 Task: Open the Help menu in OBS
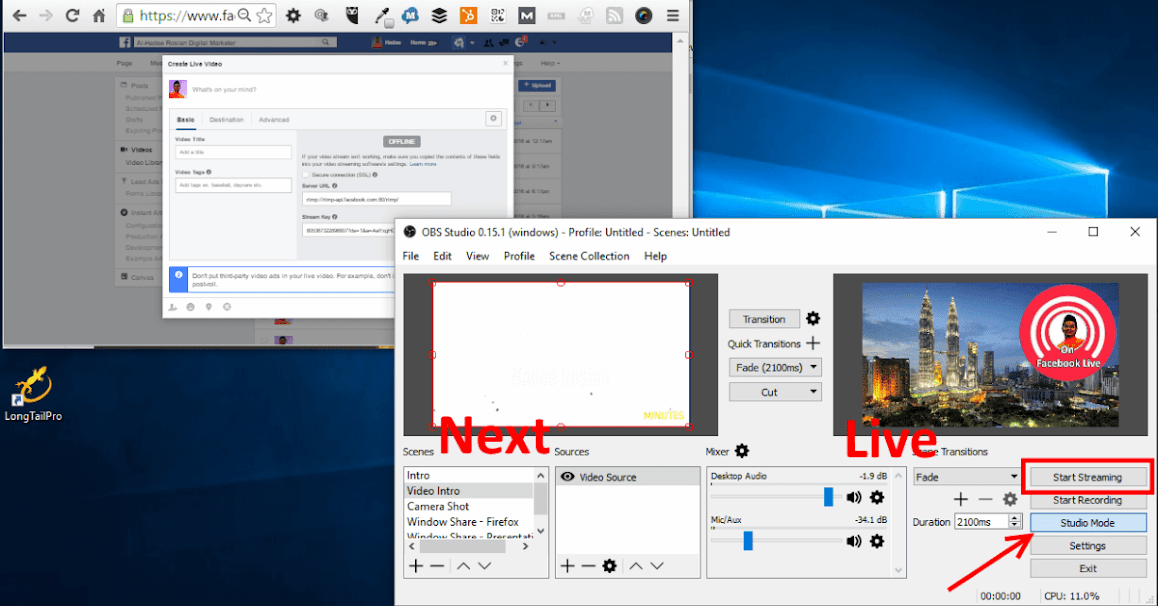pos(655,256)
